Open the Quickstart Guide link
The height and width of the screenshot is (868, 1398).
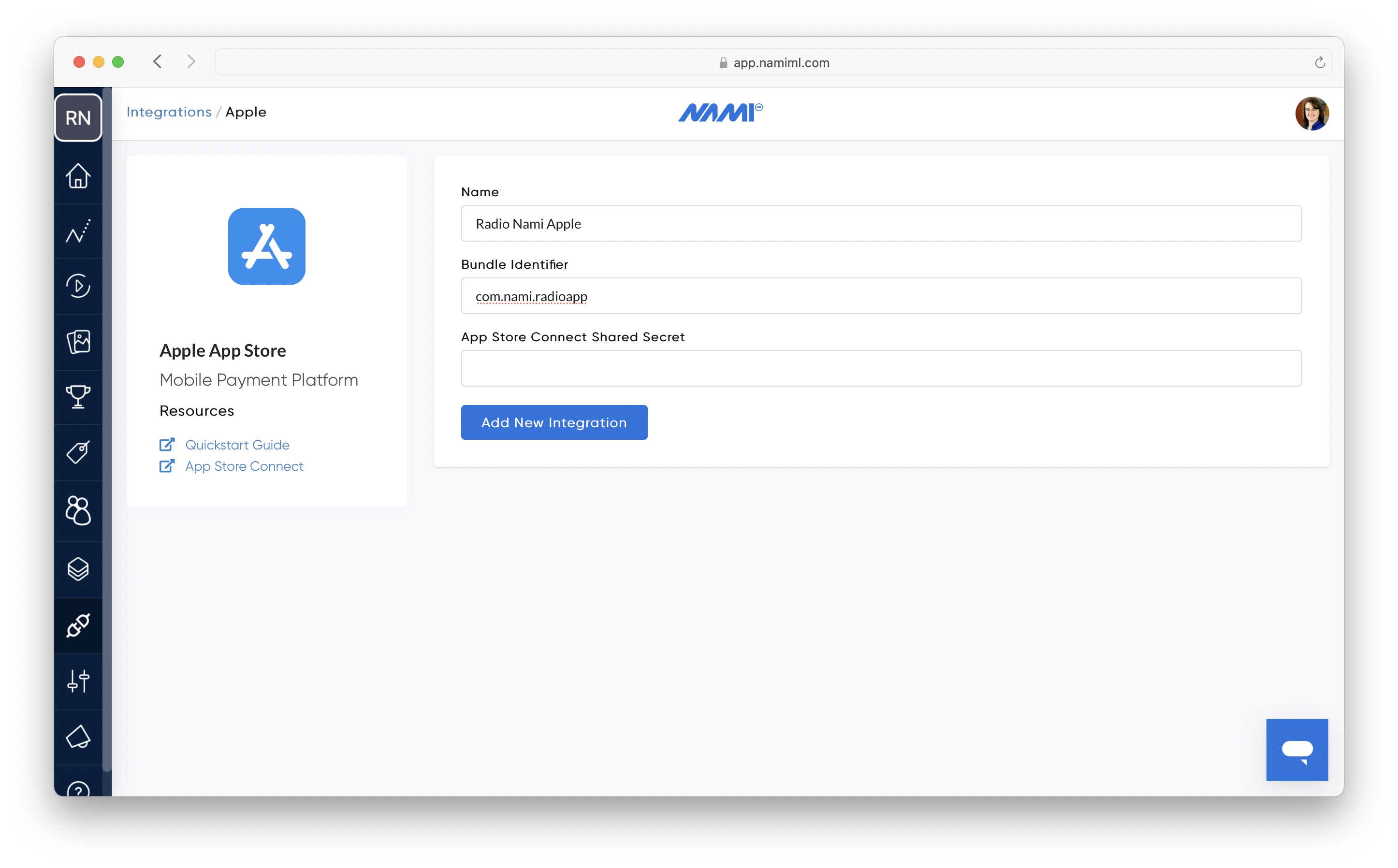[236, 445]
